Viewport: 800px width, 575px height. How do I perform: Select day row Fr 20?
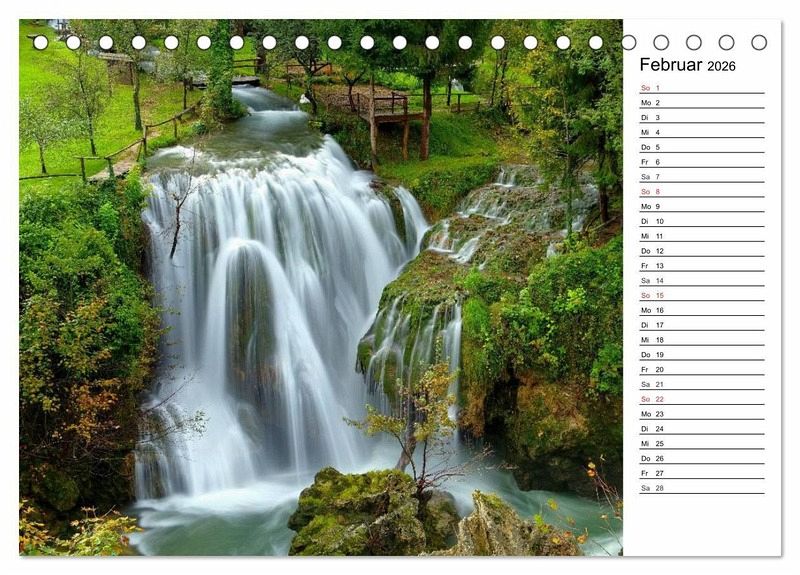coord(702,369)
